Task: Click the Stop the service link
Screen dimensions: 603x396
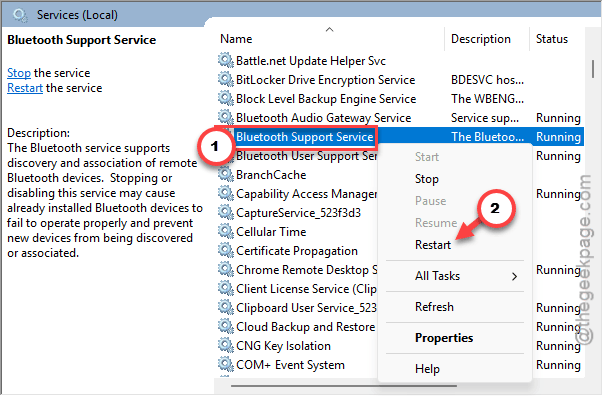Action: point(19,73)
